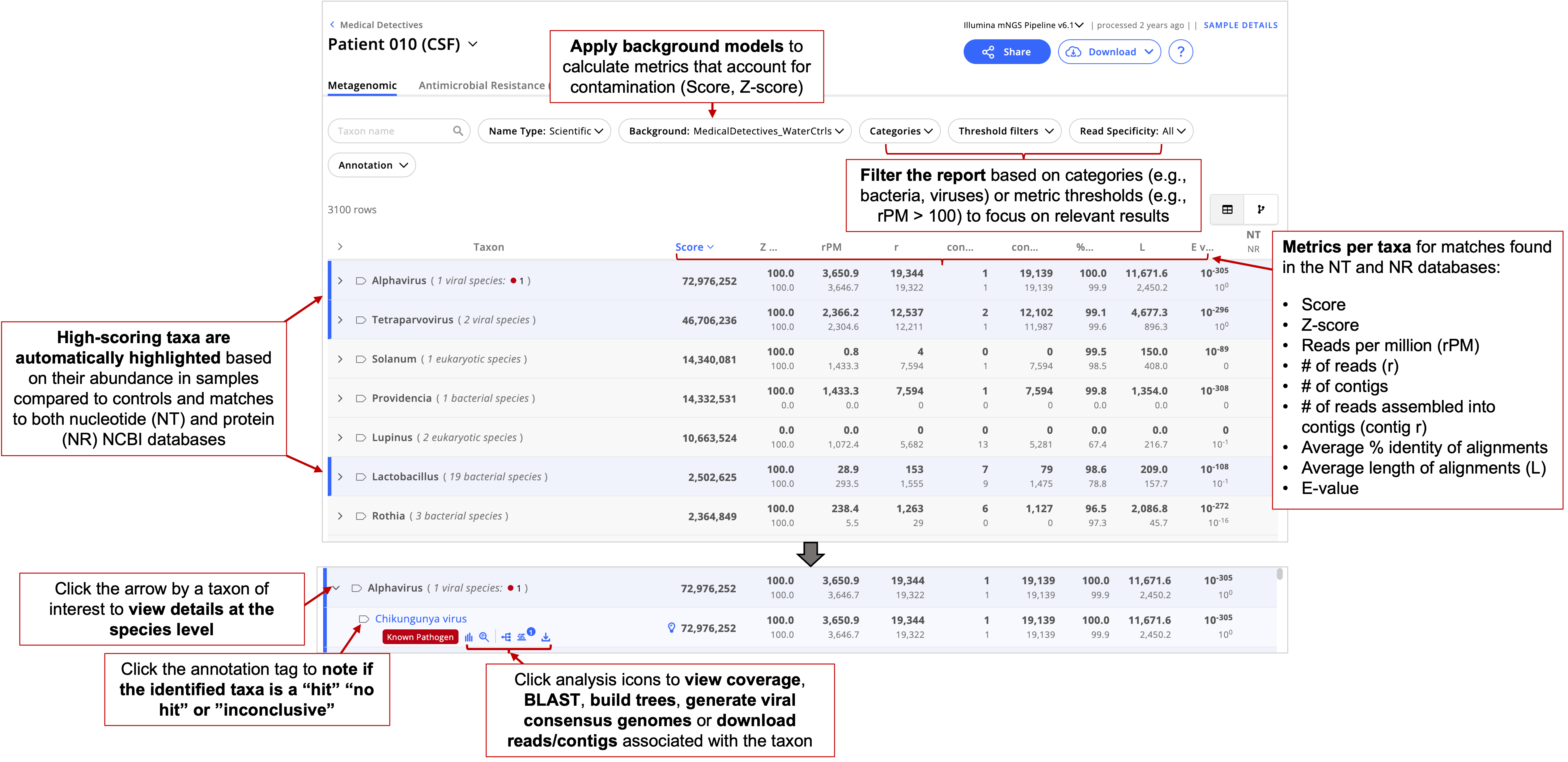The width and height of the screenshot is (1568, 762).
Task: Select the Metagenomic tab
Action: 362,85
